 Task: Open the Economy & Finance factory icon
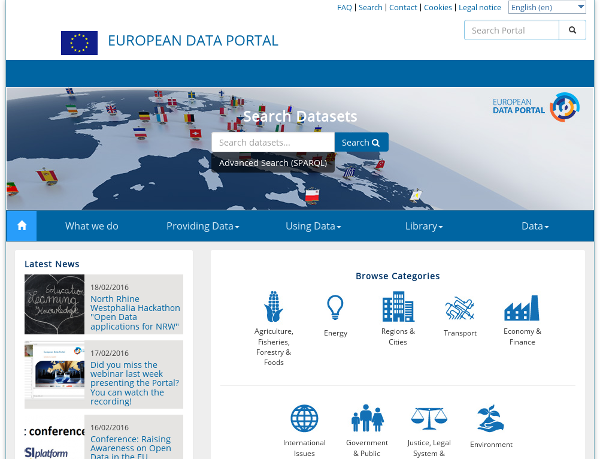coord(522,308)
